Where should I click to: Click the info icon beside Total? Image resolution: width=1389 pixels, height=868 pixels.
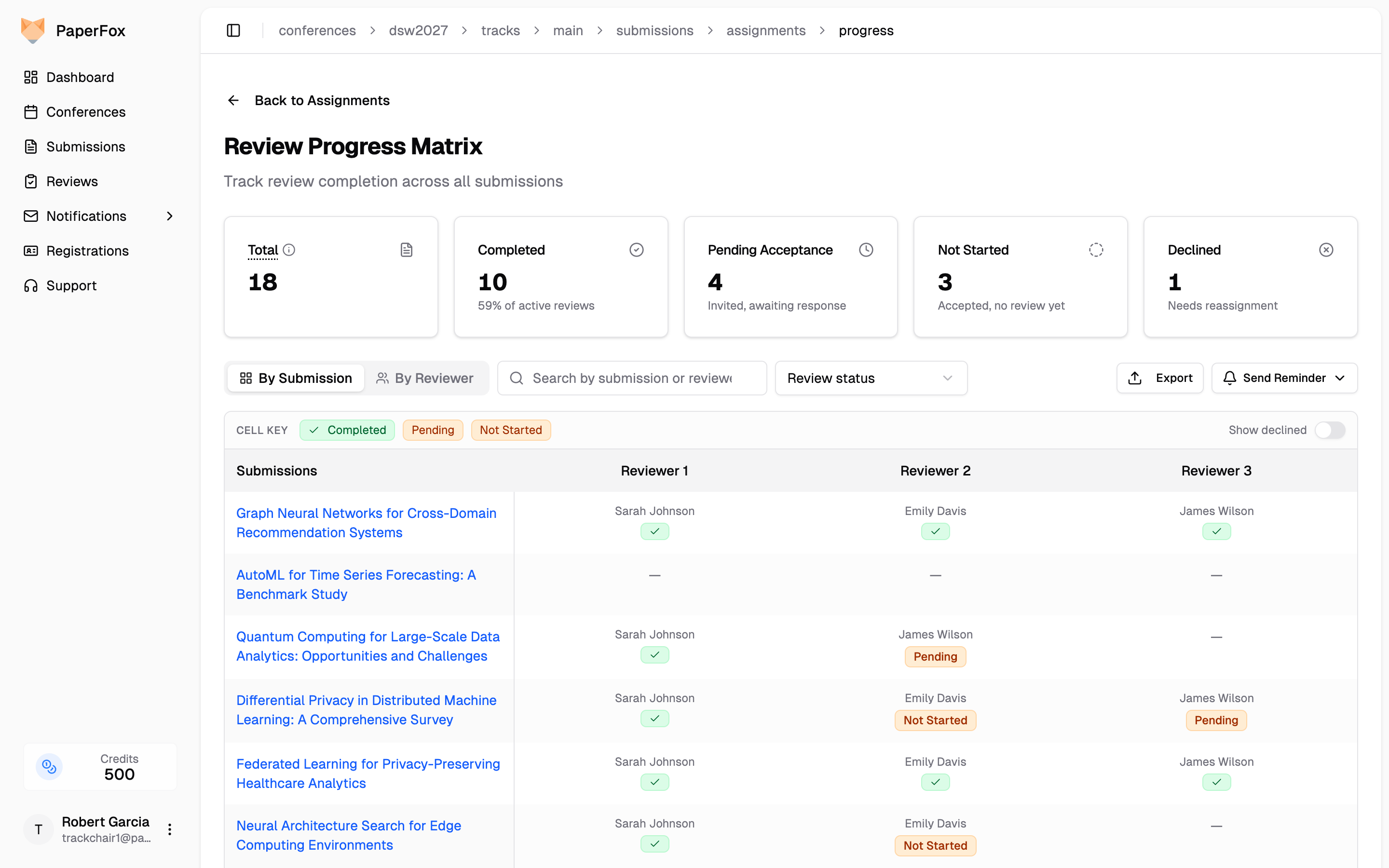coord(289,250)
